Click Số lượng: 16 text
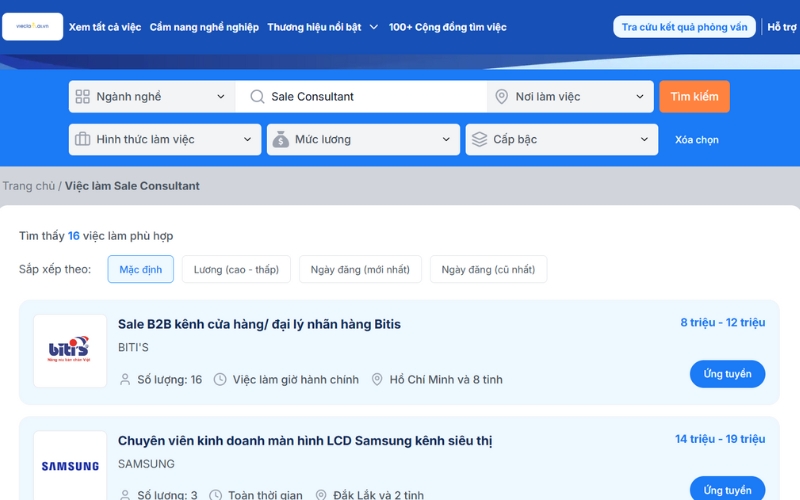Image resolution: width=800 pixels, height=500 pixels. click(x=169, y=380)
